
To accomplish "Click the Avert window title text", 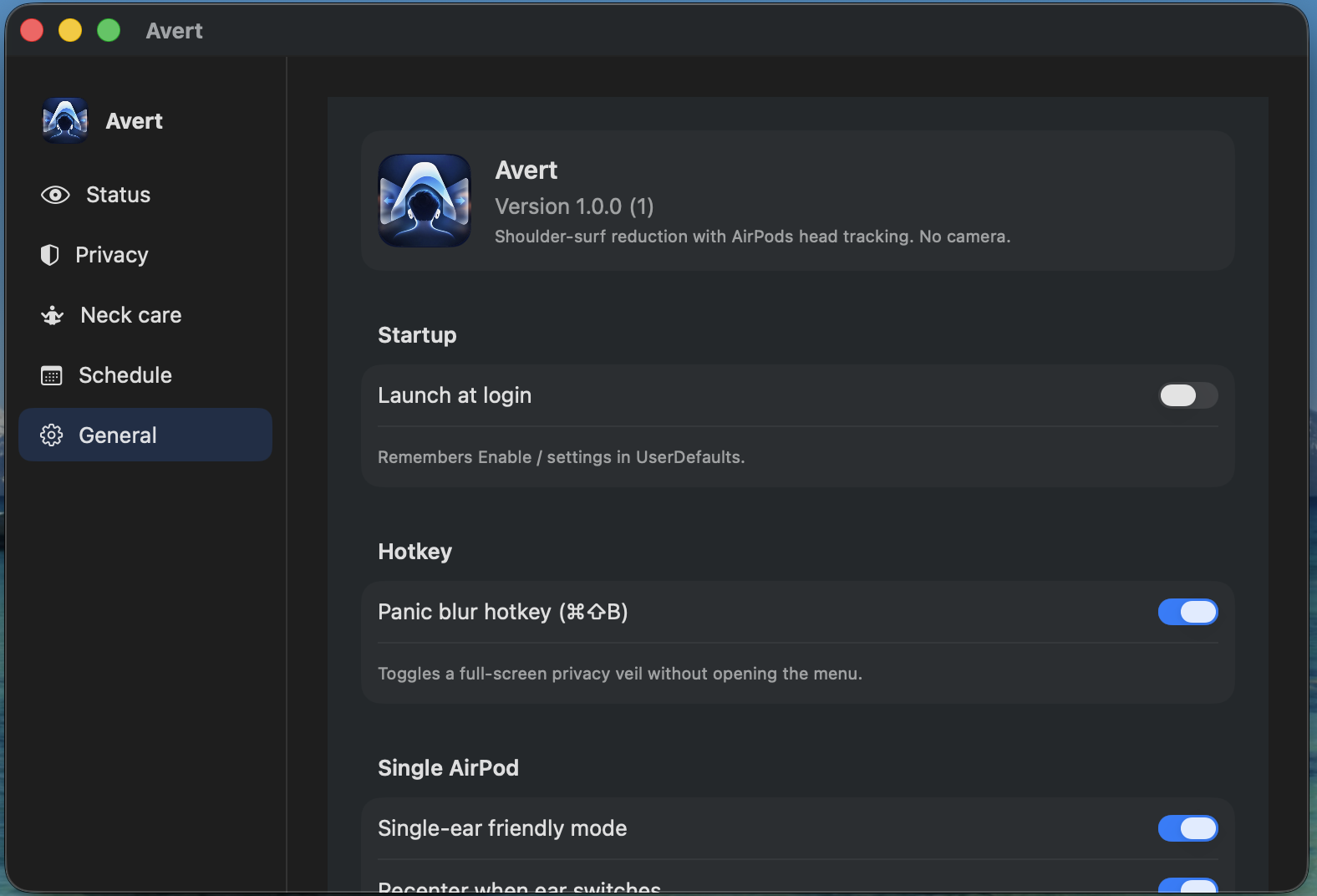I will pos(174,31).
